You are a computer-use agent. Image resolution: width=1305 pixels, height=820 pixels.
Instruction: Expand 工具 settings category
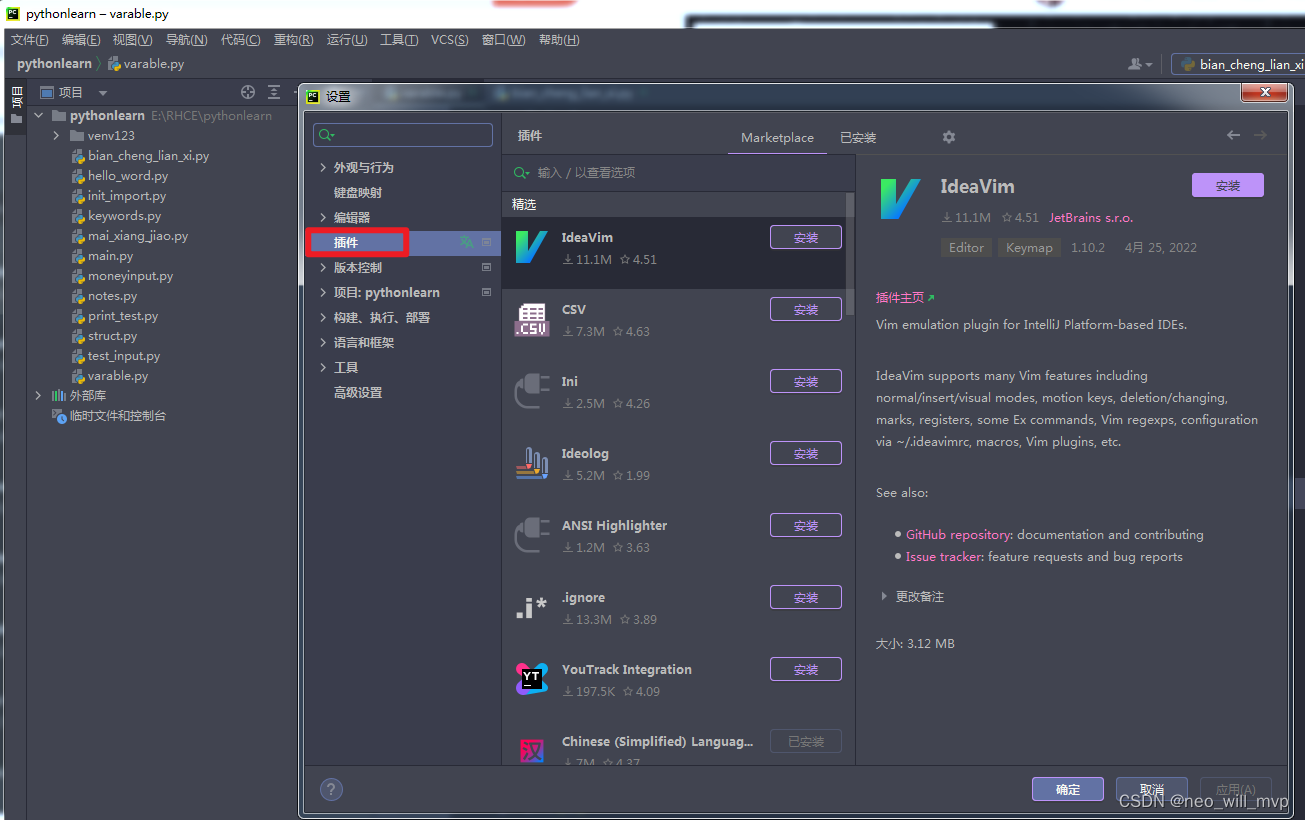tap(323, 367)
